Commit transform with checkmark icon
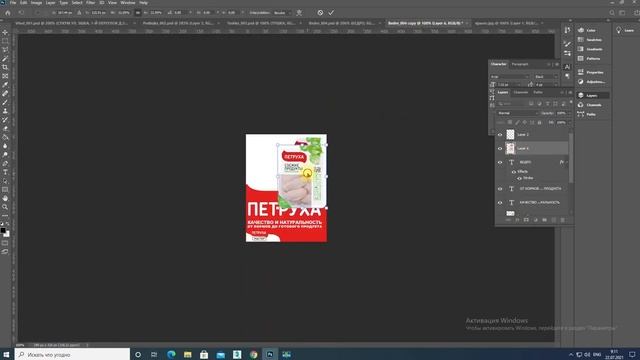640x360 pixels. click(x=331, y=13)
